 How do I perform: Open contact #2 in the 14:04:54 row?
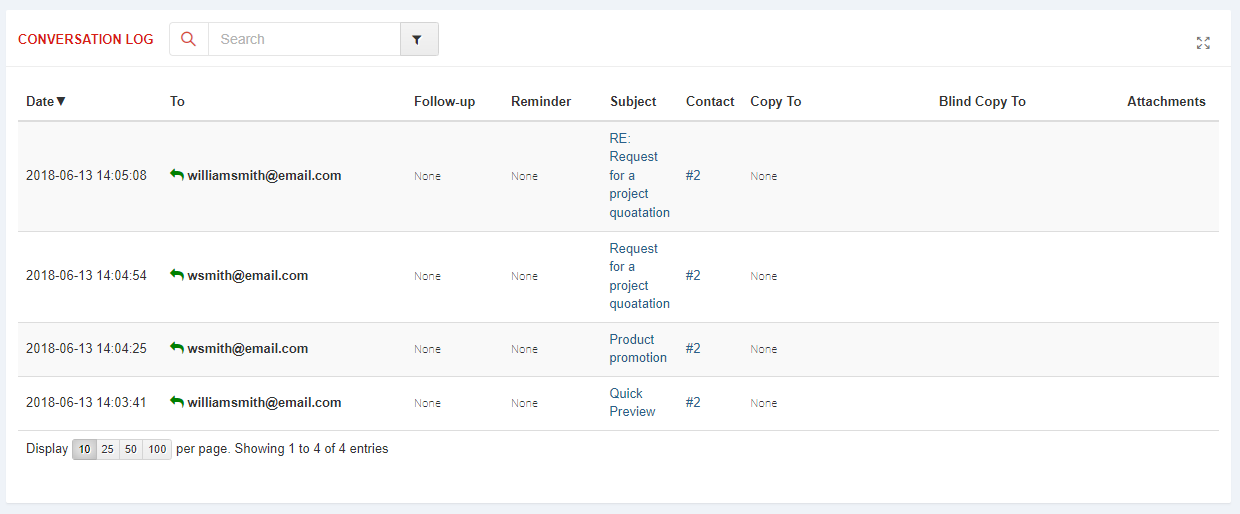[693, 275]
